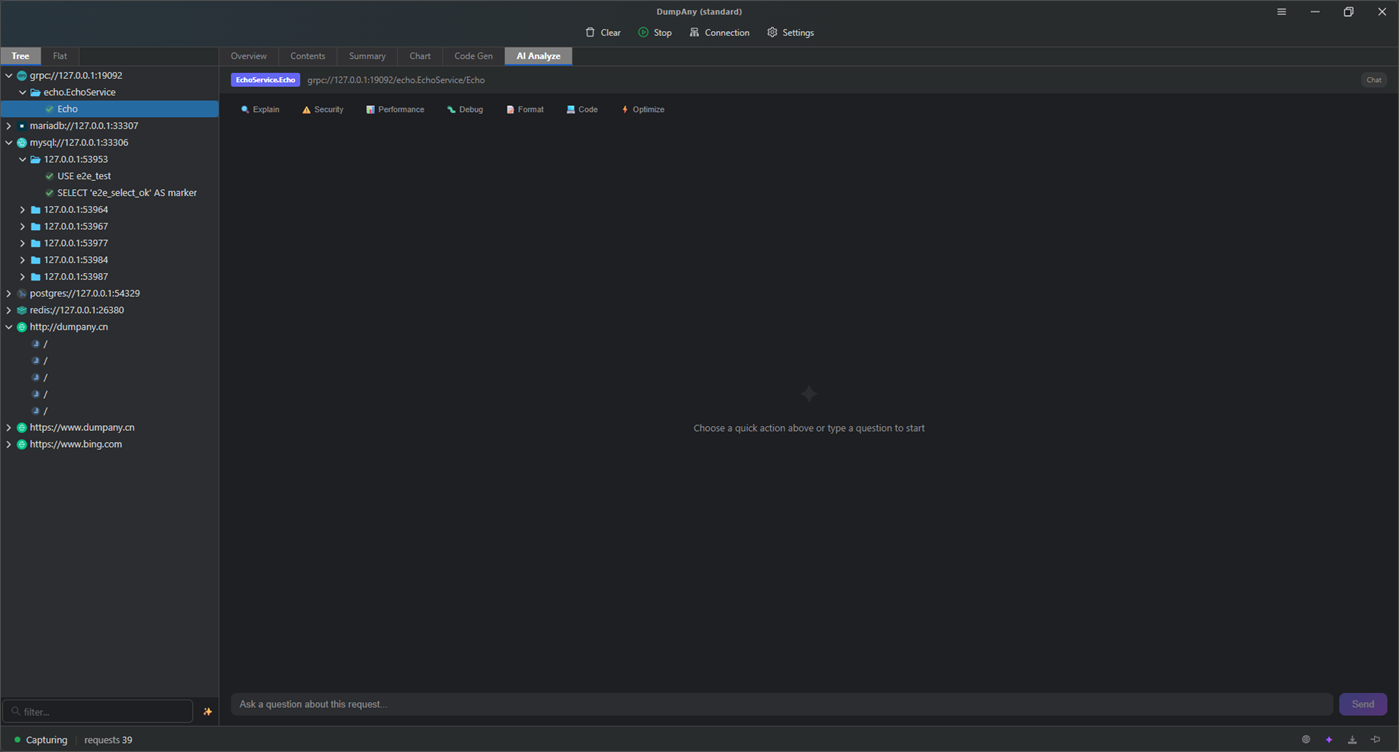Click the pin icon in status bar
Image resolution: width=1399 pixels, height=752 pixels.
tap(1376, 740)
